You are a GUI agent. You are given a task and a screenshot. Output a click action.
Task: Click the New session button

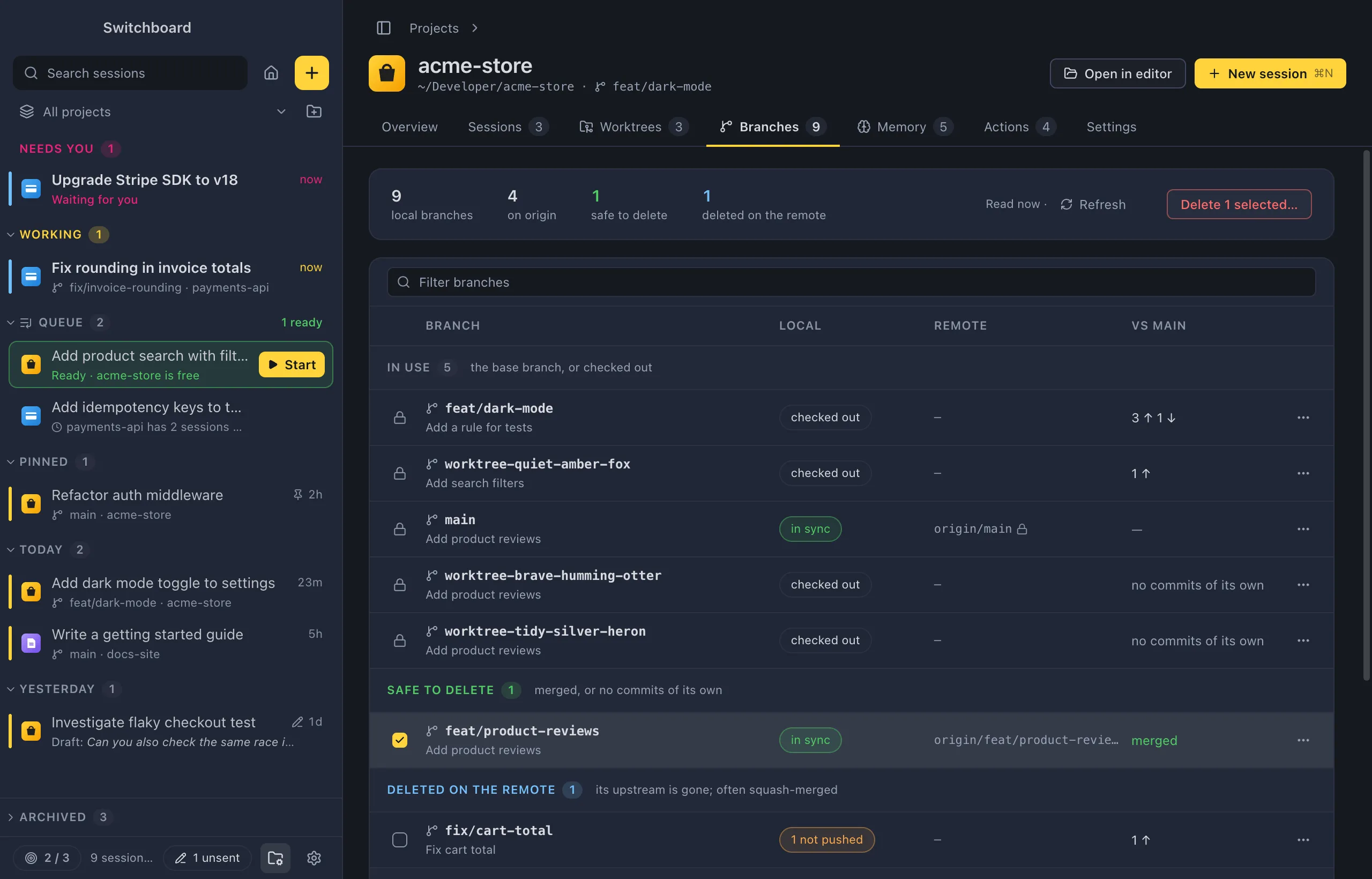tap(1270, 73)
